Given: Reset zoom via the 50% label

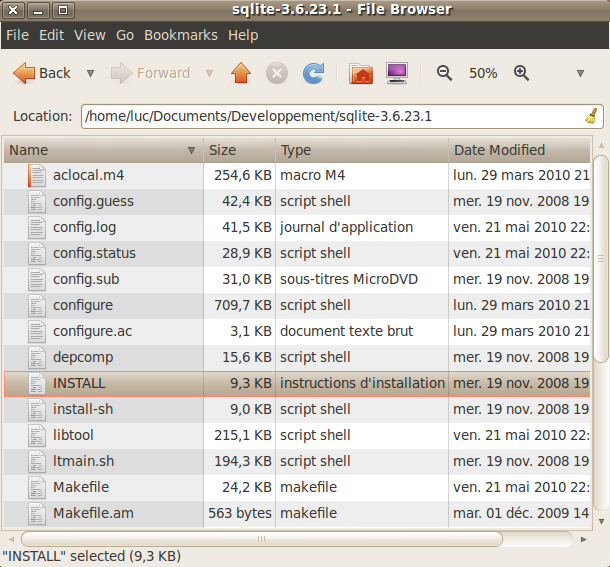Looking at the screenshot, I should [x=483, y=73].
